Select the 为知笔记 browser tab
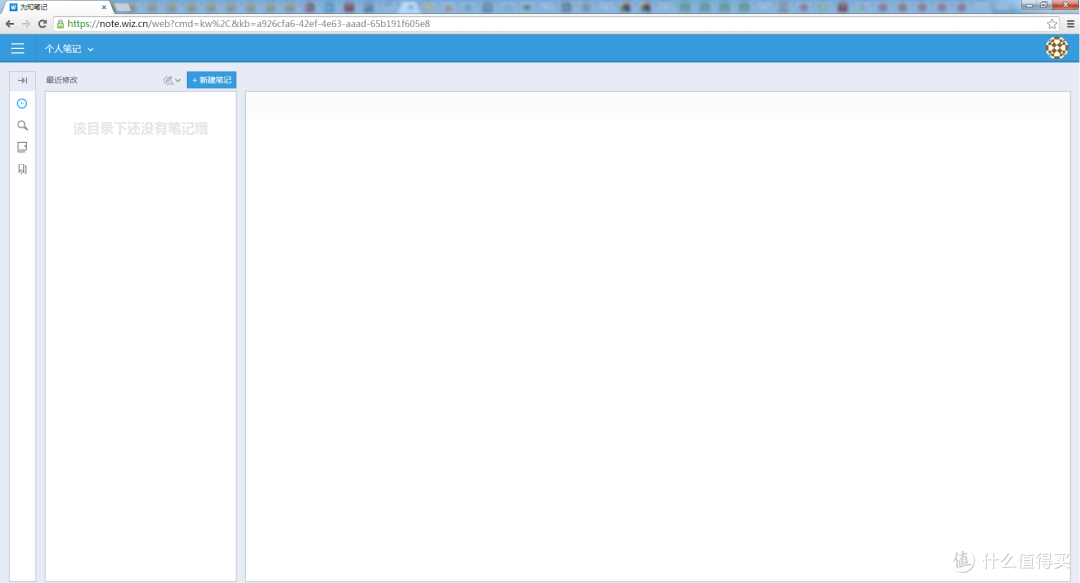Image resolution: width=1080 pixels, height=583 pixels. 57,7
